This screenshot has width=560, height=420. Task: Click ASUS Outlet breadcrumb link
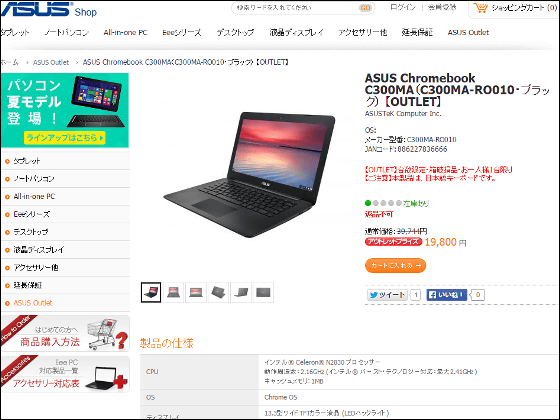coord(51,62)
